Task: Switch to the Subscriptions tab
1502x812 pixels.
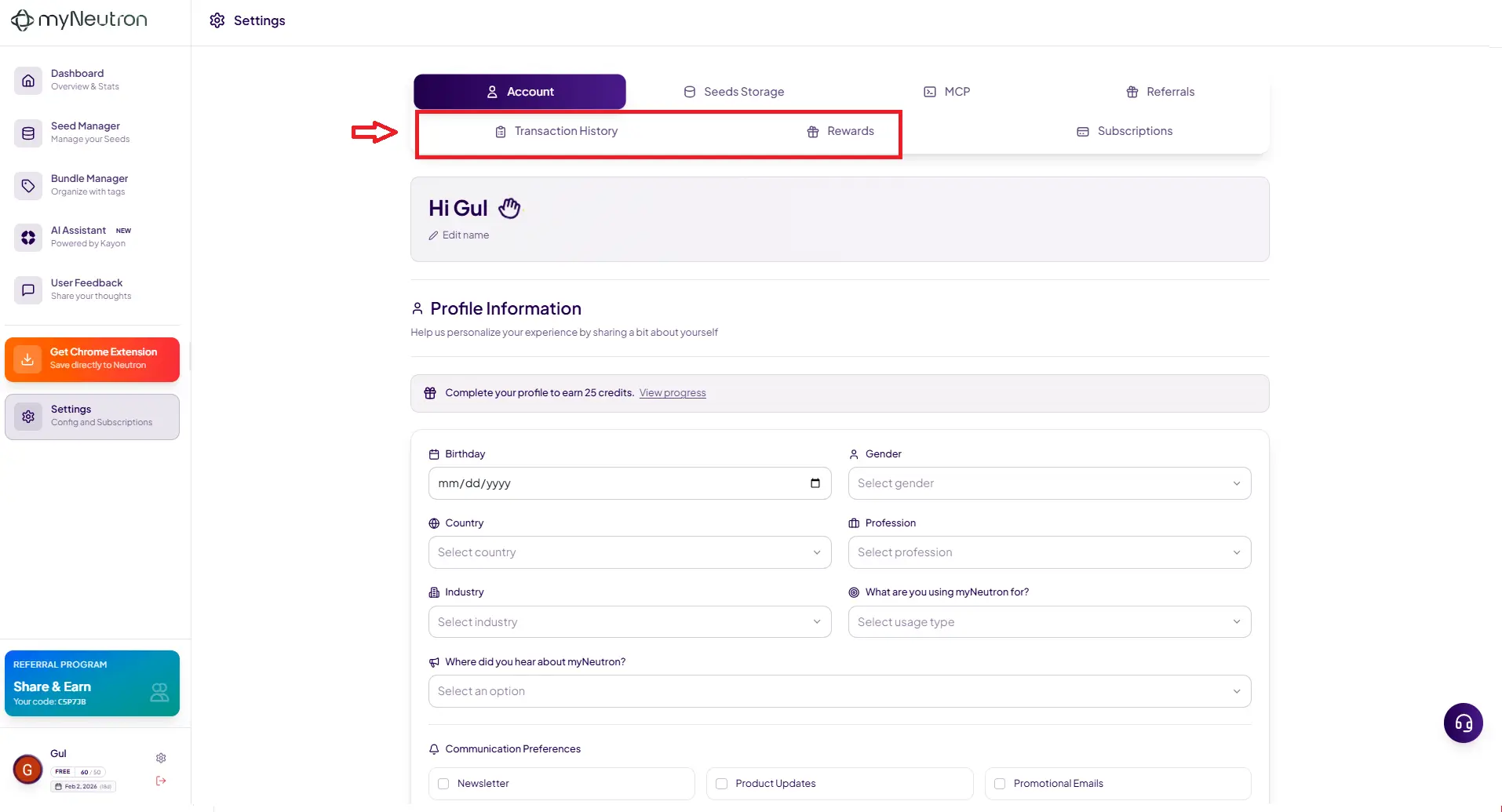Action: pyautogui.click(x=1125, y=131)
